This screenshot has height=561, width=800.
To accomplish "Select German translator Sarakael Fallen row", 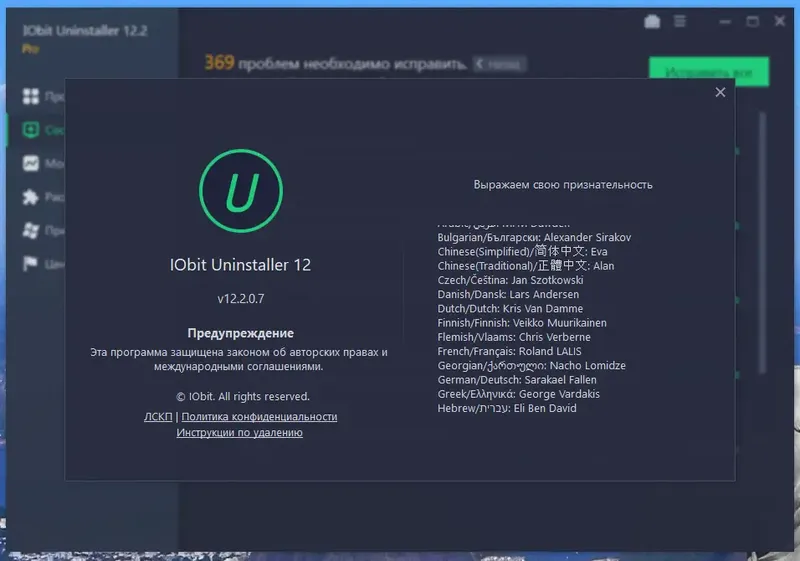I will (516, 380).
